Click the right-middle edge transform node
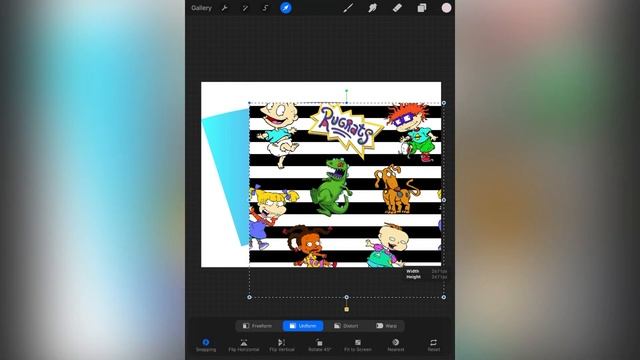This screenshot has height=360, width=640. coord(444,200)
